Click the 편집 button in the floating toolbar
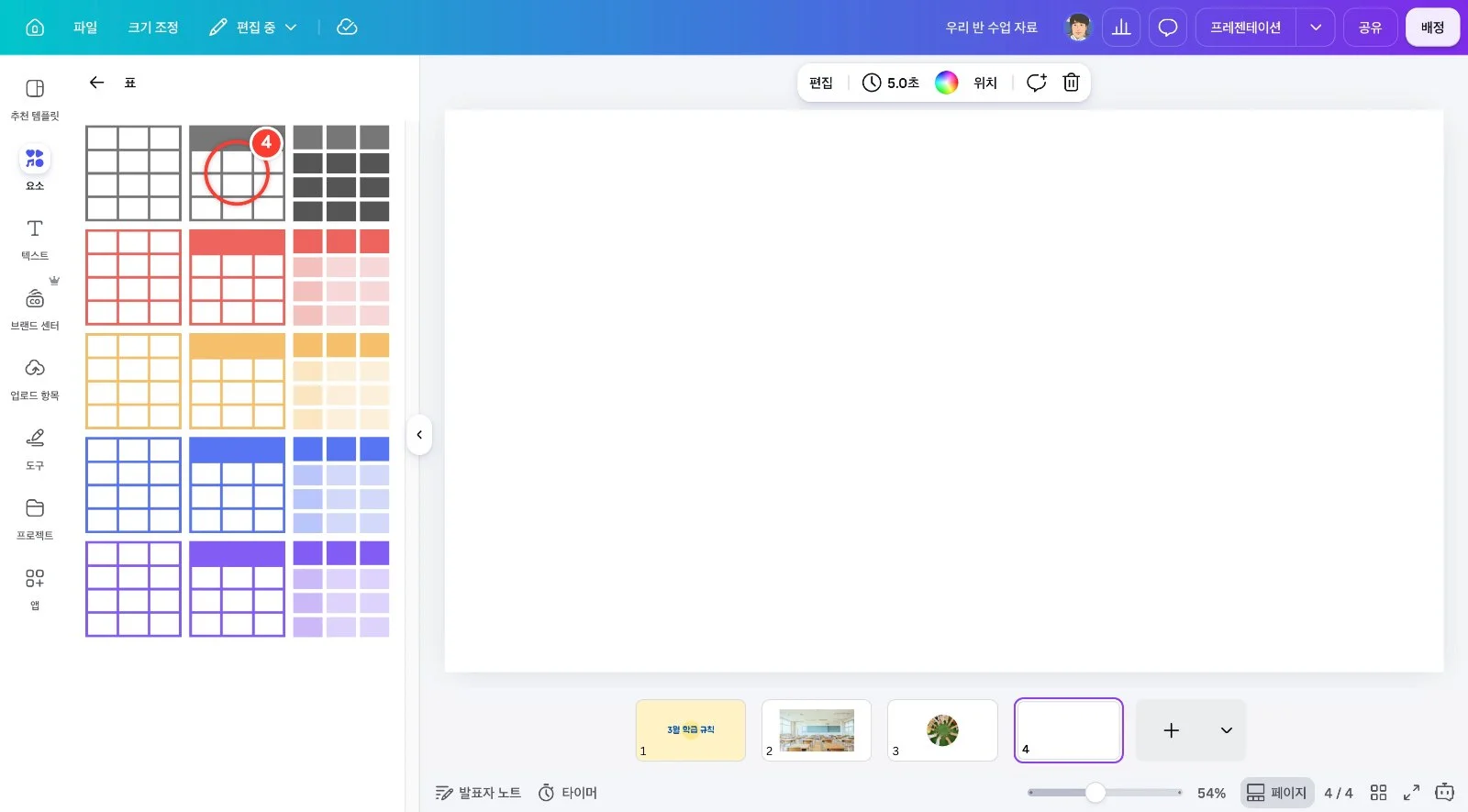The width and height of the screenshot is (1468, 812). 821,83
